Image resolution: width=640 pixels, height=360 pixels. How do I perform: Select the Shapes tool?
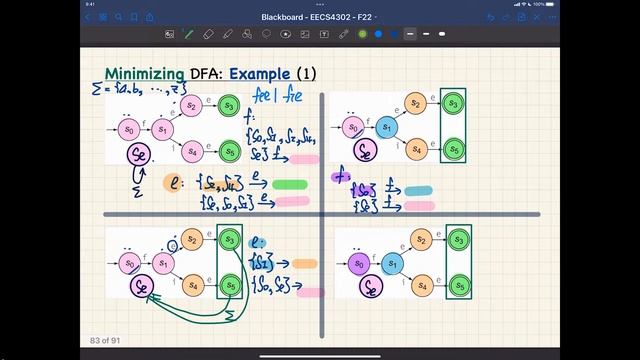(x=247, y=34)
